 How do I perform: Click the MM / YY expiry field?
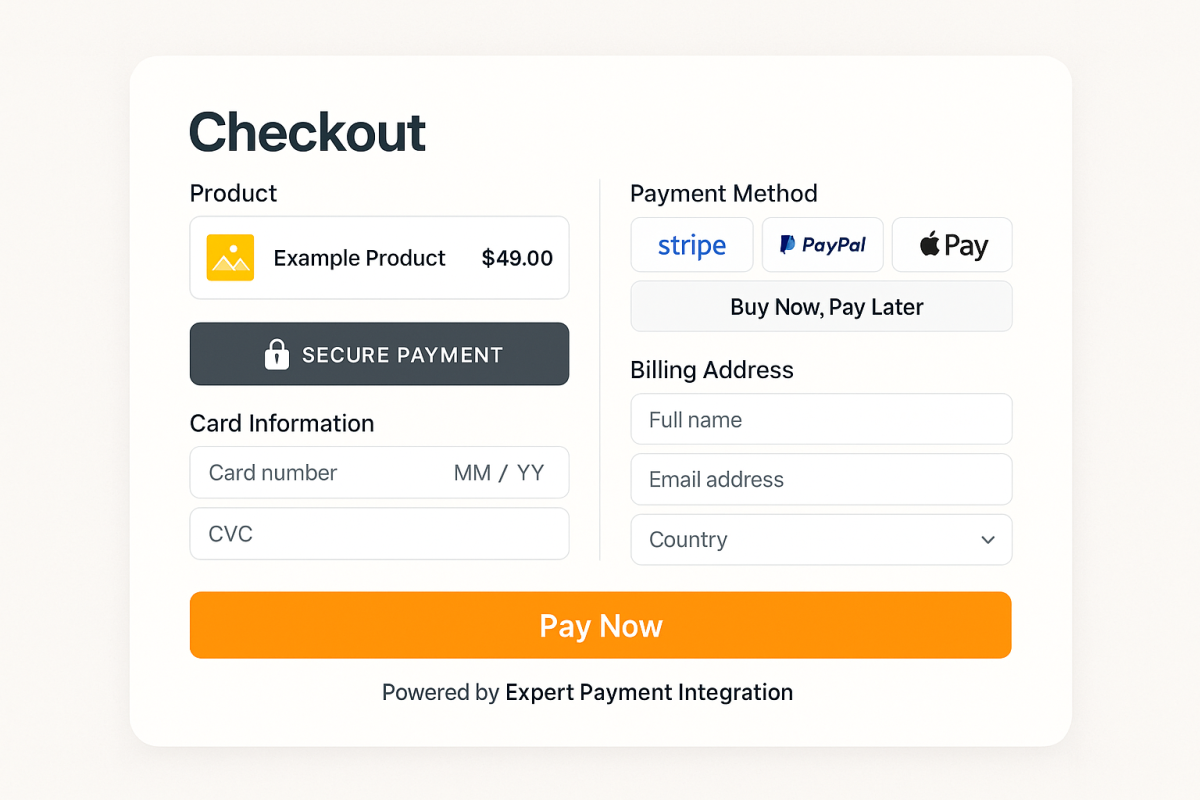point(499,473)
